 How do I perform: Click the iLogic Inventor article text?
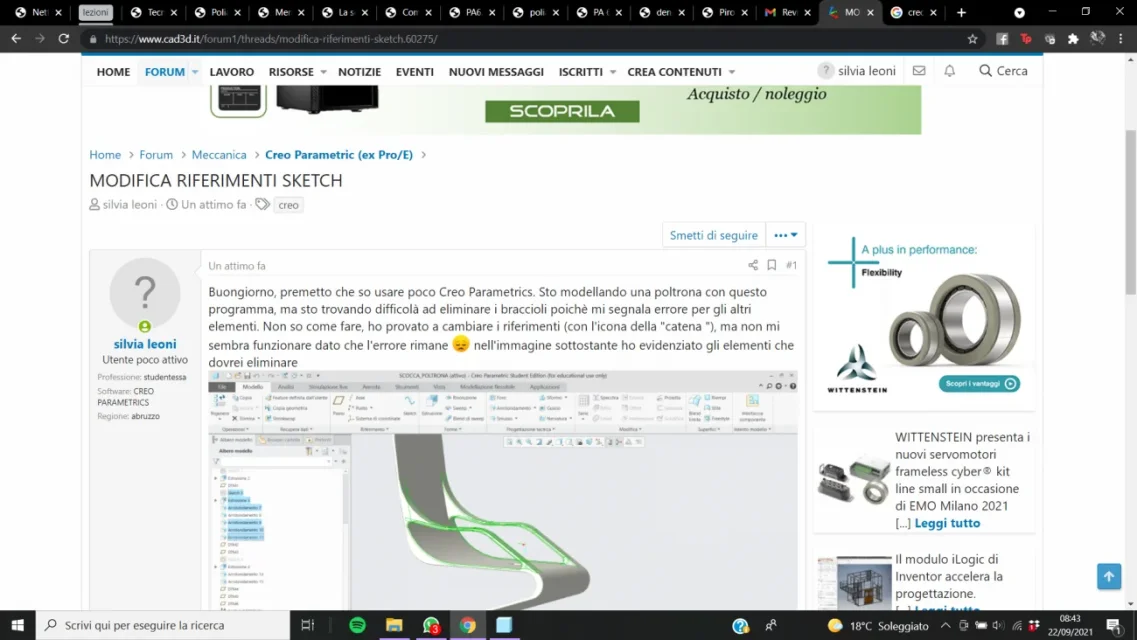[949, 576]
